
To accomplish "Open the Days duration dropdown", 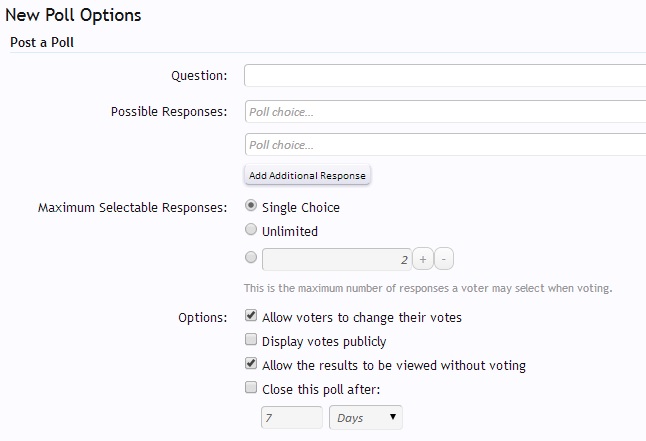I will (x=366, y=418).
